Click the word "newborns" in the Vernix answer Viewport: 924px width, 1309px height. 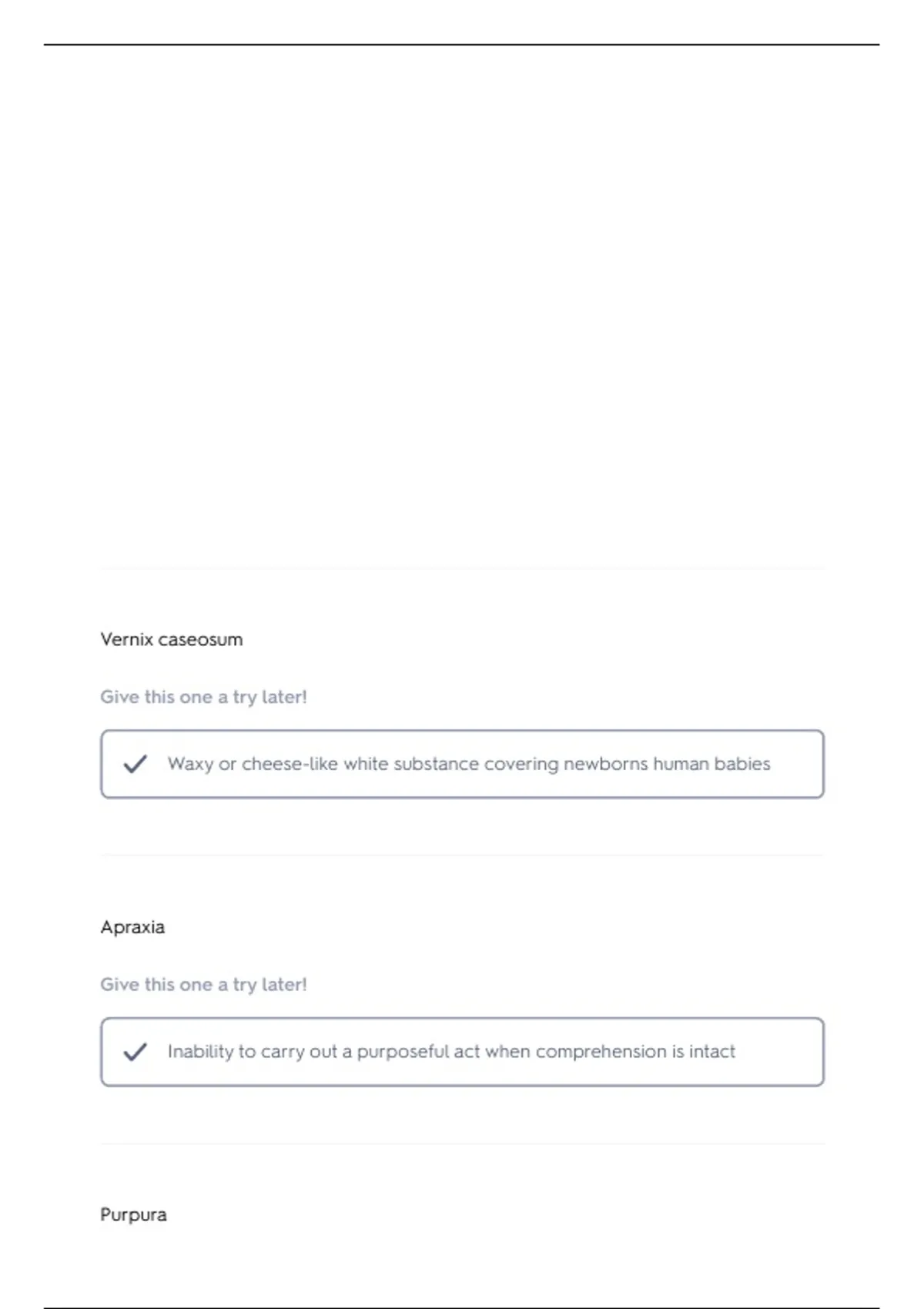[605, 764]
